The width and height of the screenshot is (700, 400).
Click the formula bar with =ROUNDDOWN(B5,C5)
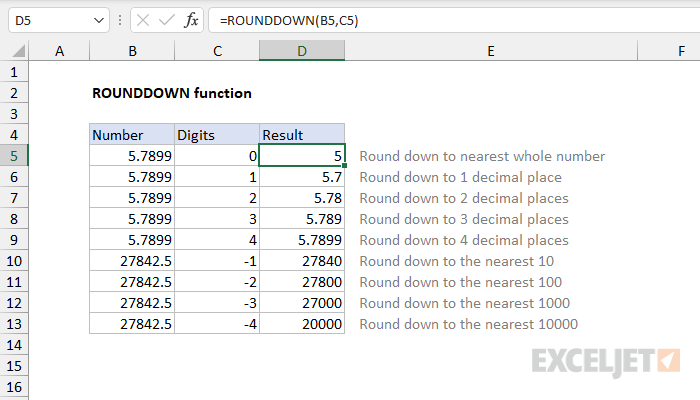point(454,21)
